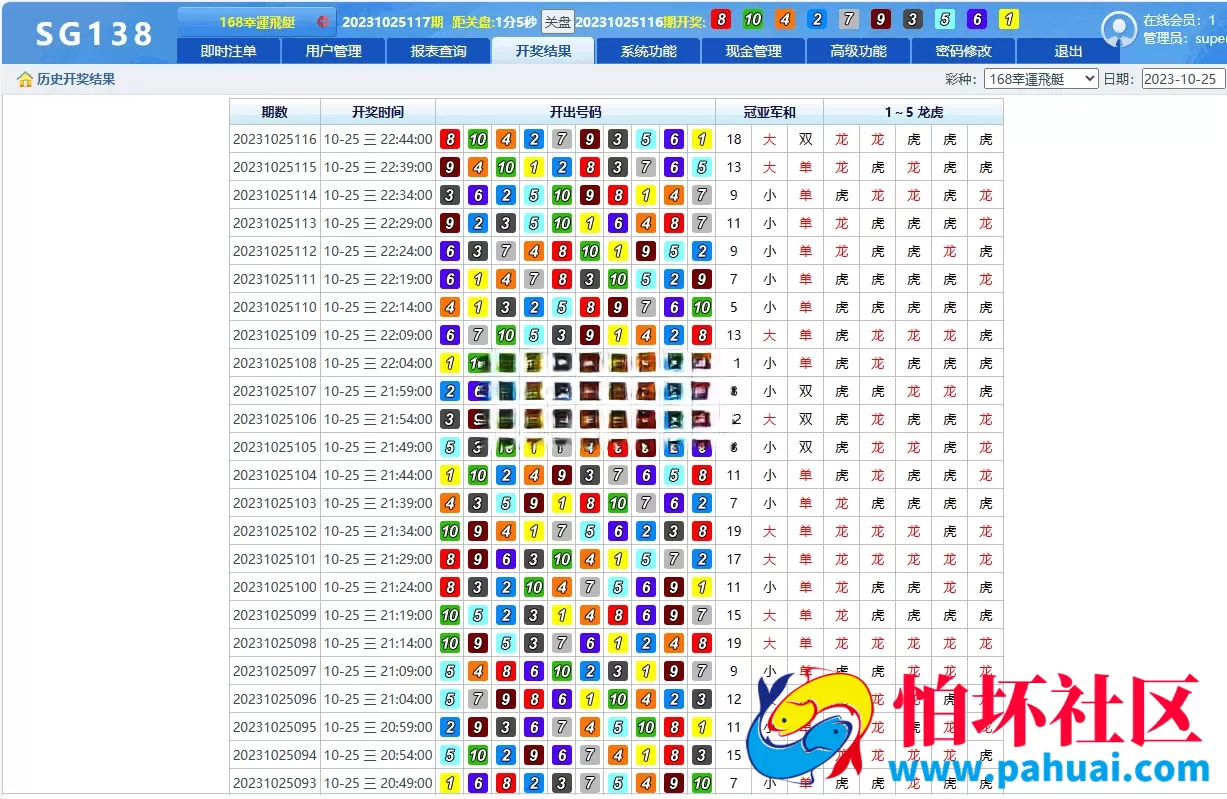Click first ball 2 in row 20231025107
This screenshot has width=1227, height=799.
point(450,392)
